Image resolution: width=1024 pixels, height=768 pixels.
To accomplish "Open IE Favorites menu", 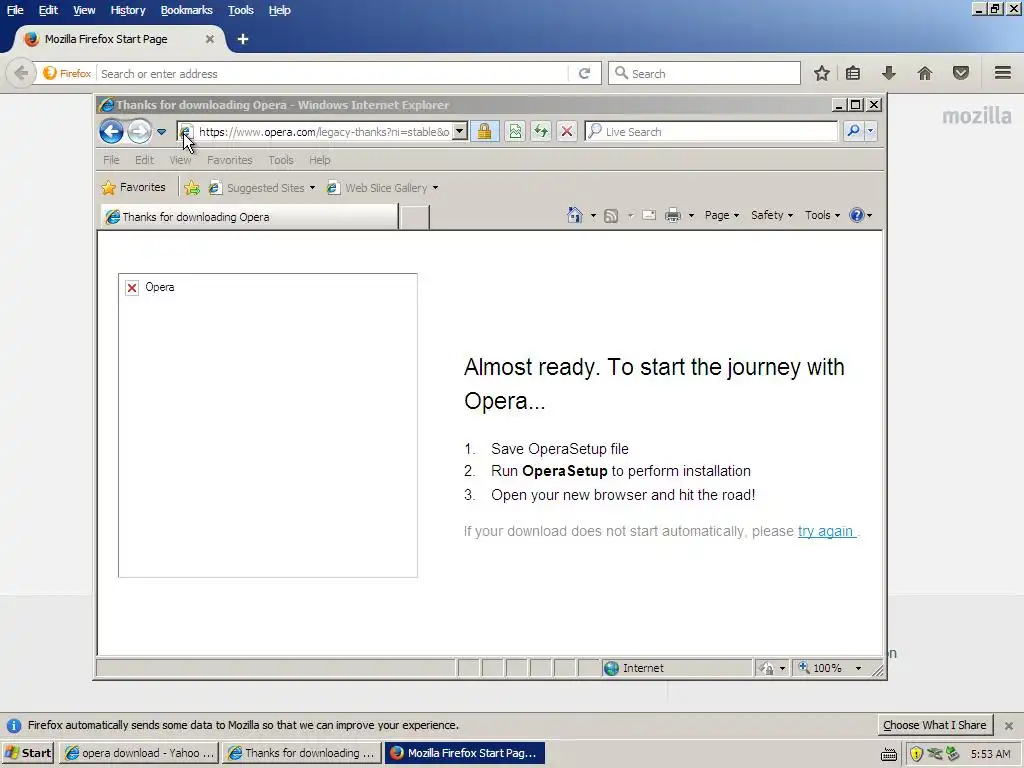I will [229, 160].
